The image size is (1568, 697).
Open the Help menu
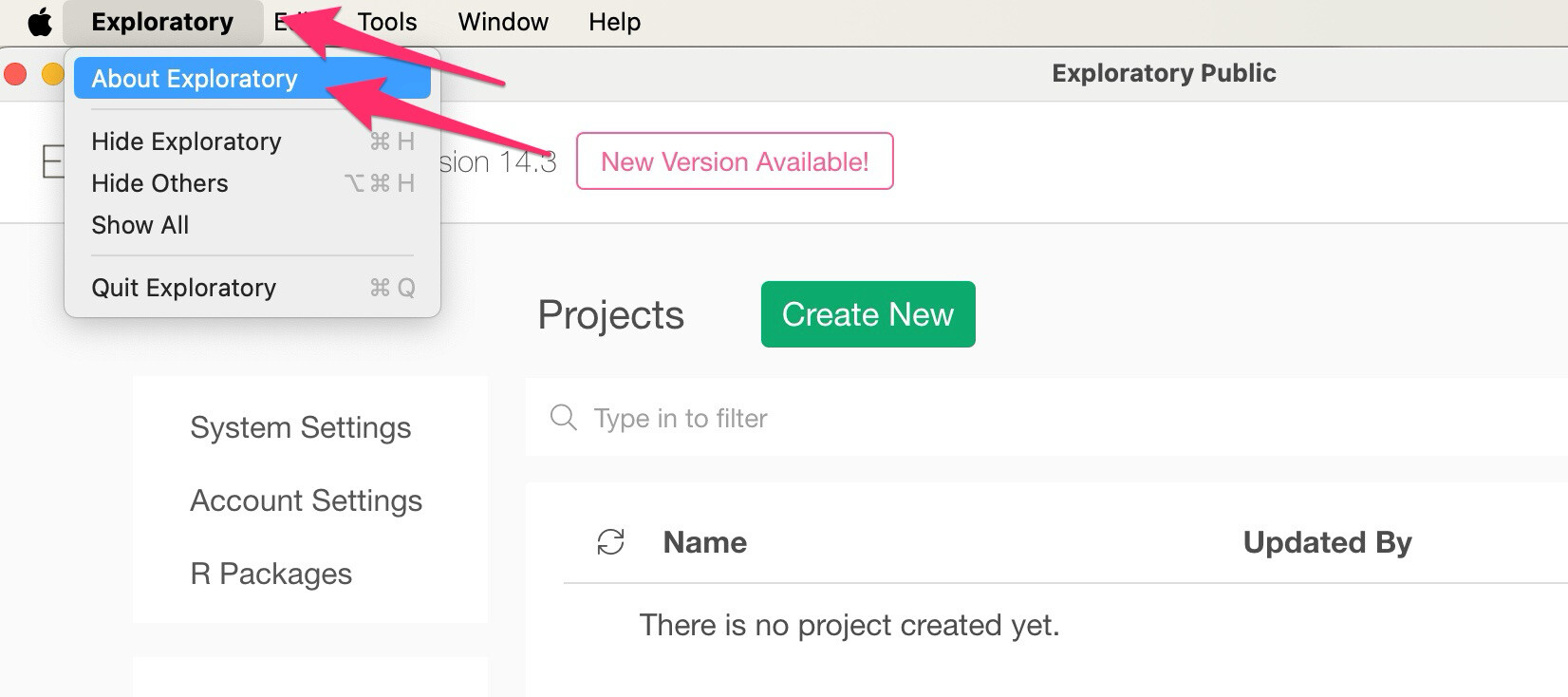point(614,22)
